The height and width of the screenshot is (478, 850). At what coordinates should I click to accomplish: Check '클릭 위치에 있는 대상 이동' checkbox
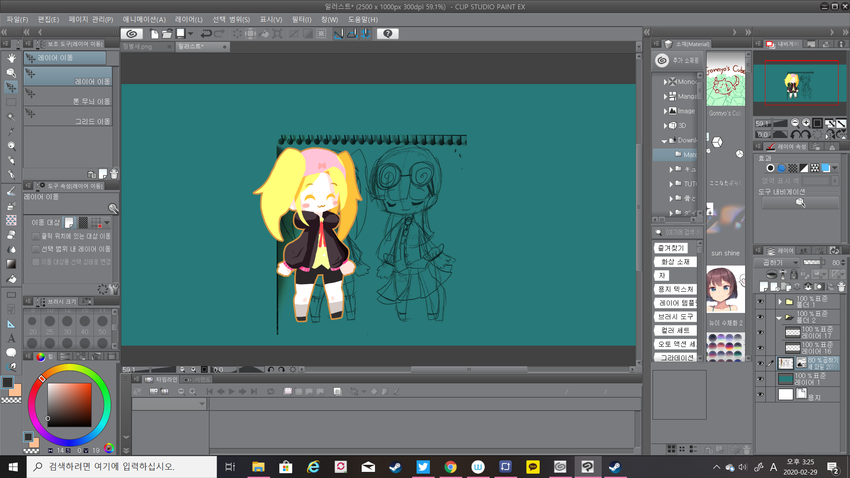[36, 236]
